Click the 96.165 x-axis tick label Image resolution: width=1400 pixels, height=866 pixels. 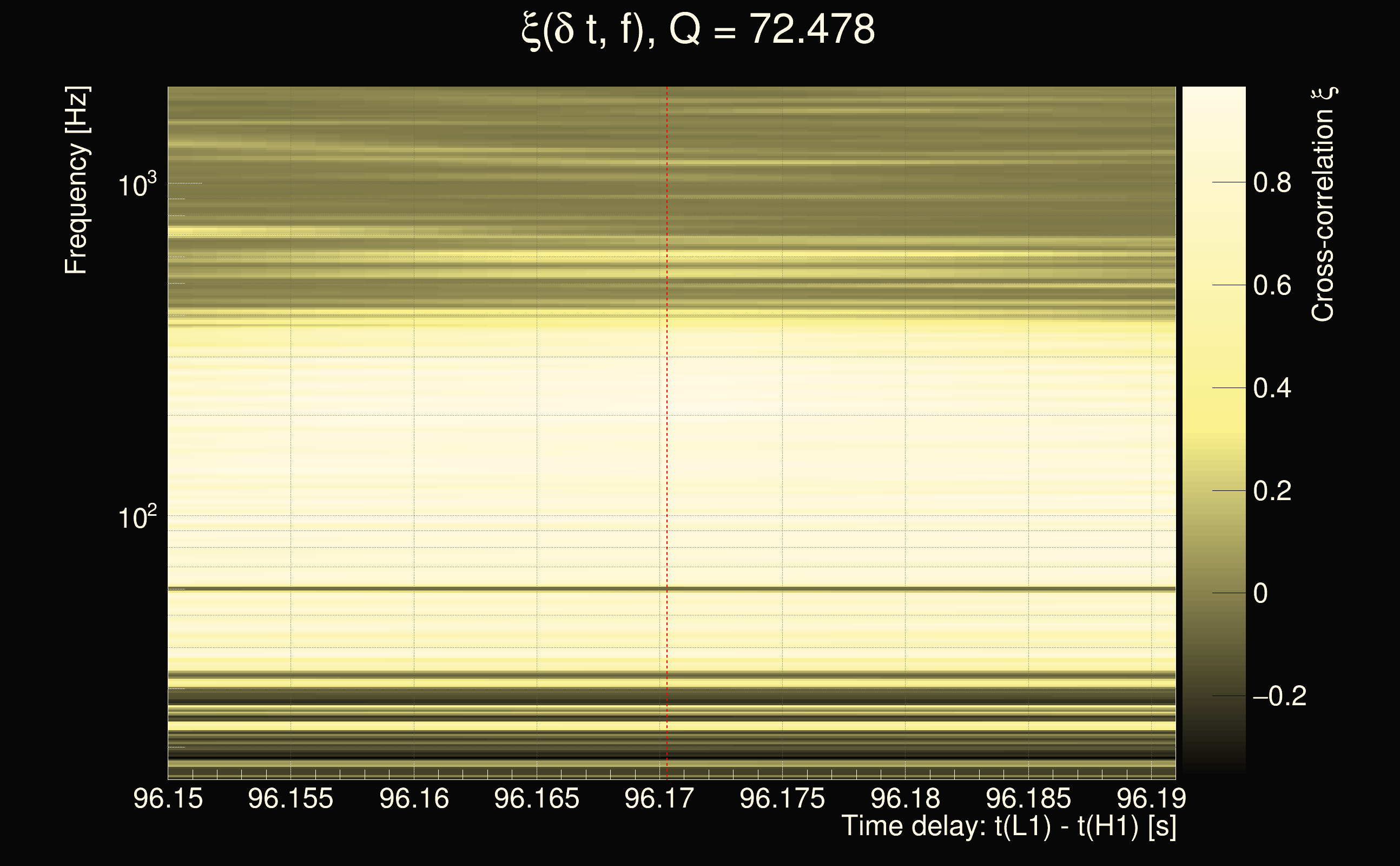(x=536, y=798)
